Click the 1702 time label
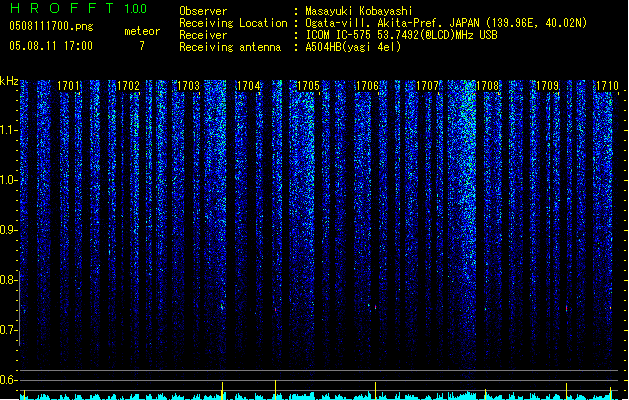 click(128, 86)
